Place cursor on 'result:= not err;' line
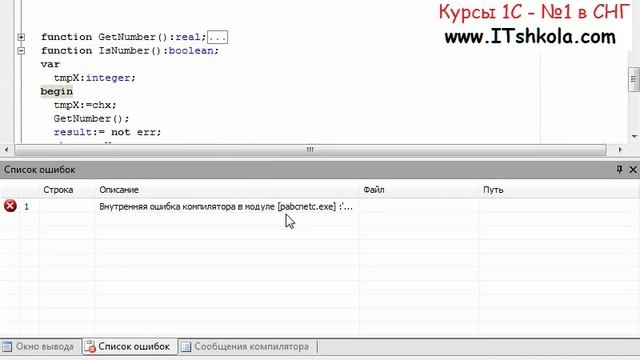 107,132
